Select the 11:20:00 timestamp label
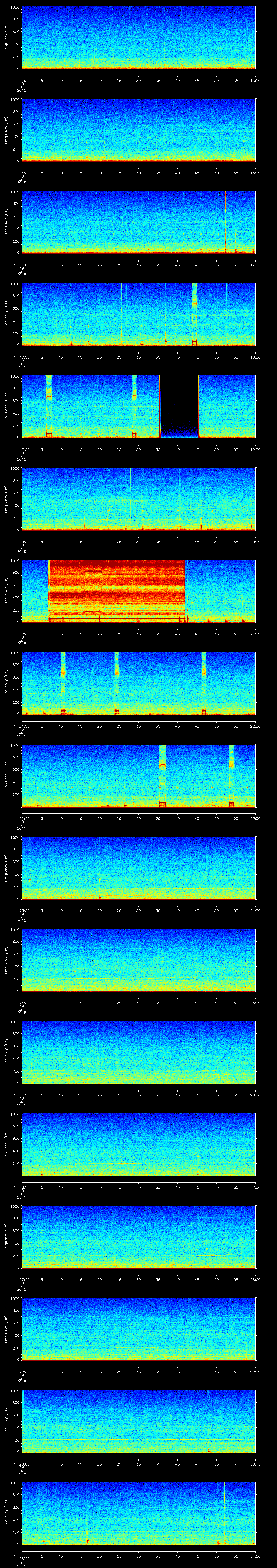 [x=21, y=634]
